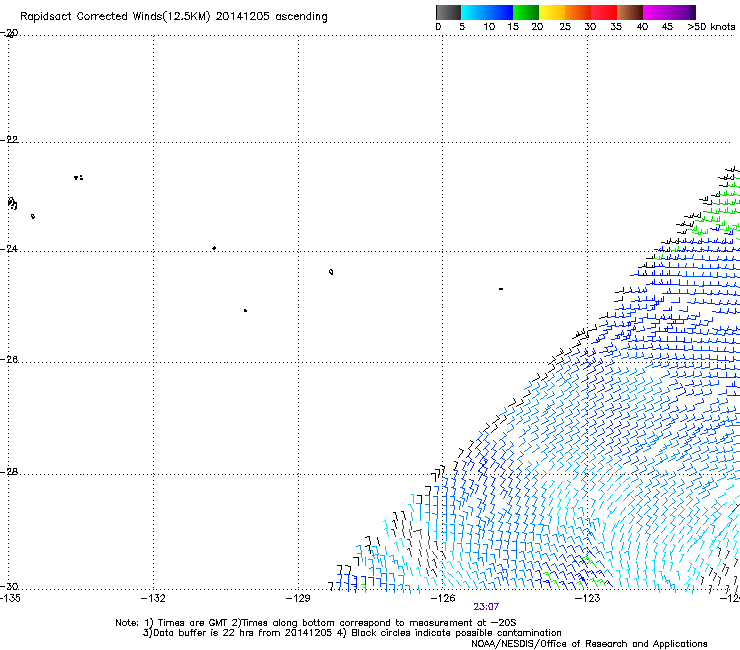Click the -24 latitude label
Image resolution: width=740 pixels, height=650 pixels.
[9, 249]
